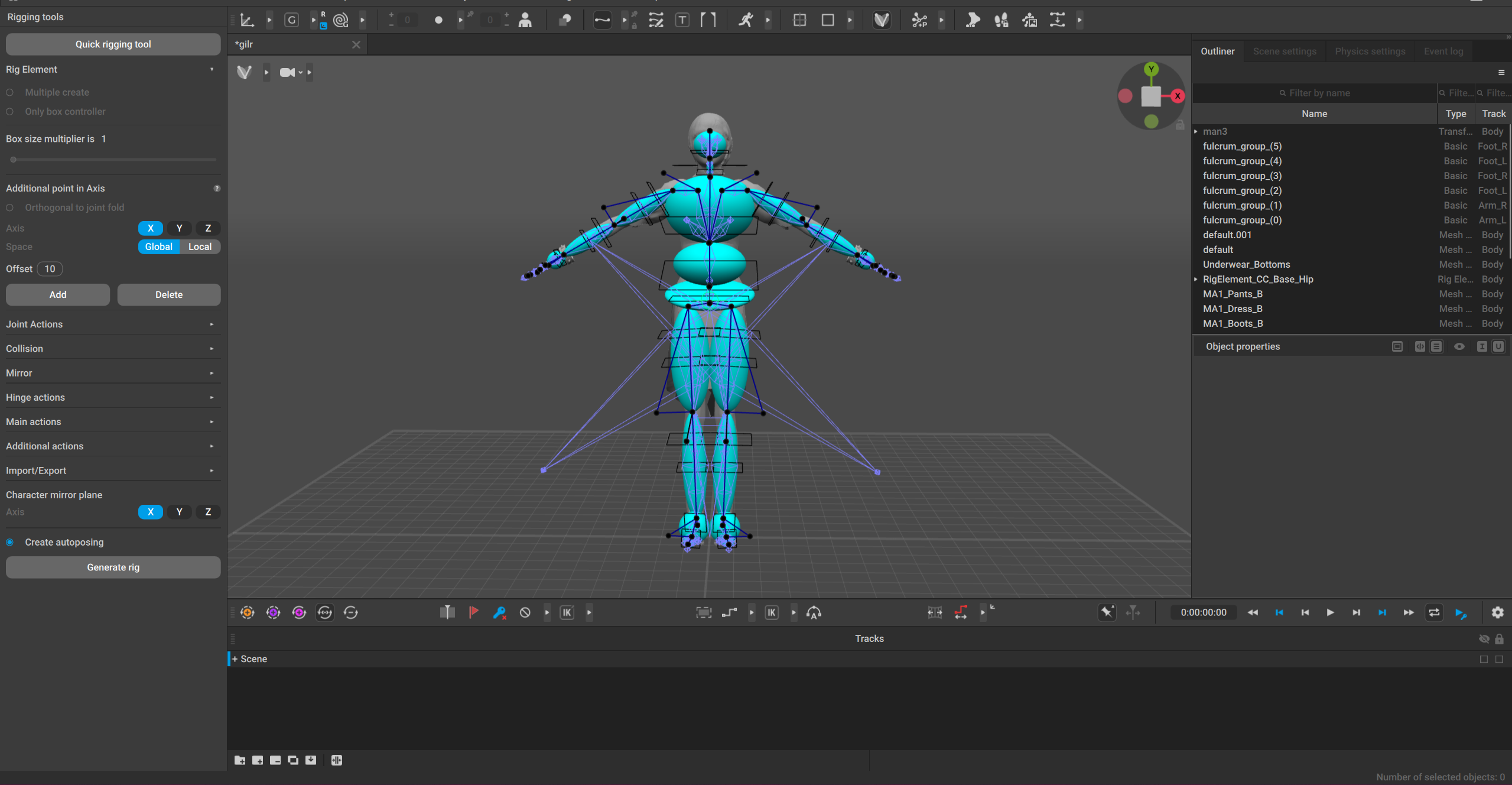This screenshot has height=785, width=1512.
Task: Disable the Create autoposing option
Action: click(10, 542)
